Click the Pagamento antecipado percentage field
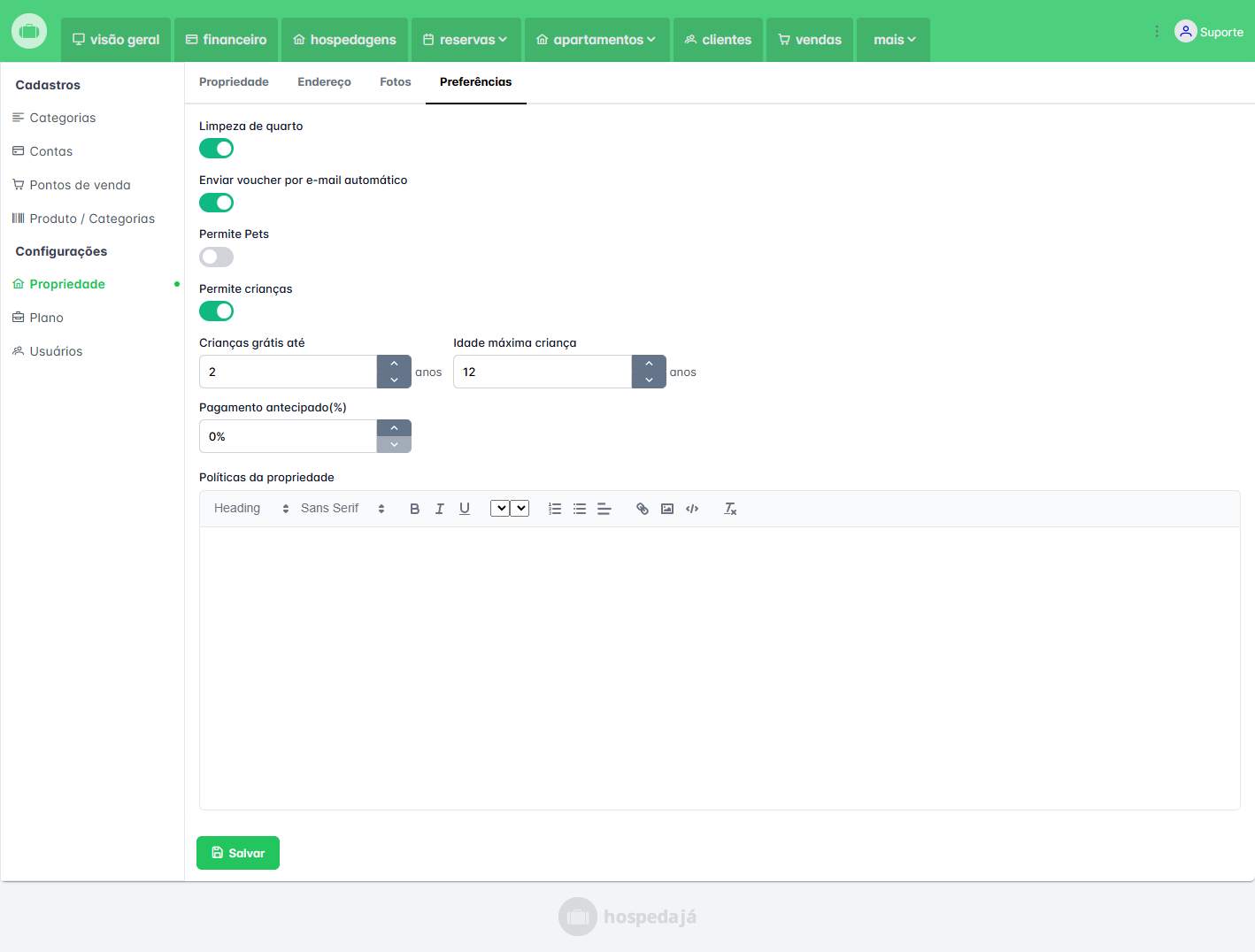1255x952 pixels. 288,436
